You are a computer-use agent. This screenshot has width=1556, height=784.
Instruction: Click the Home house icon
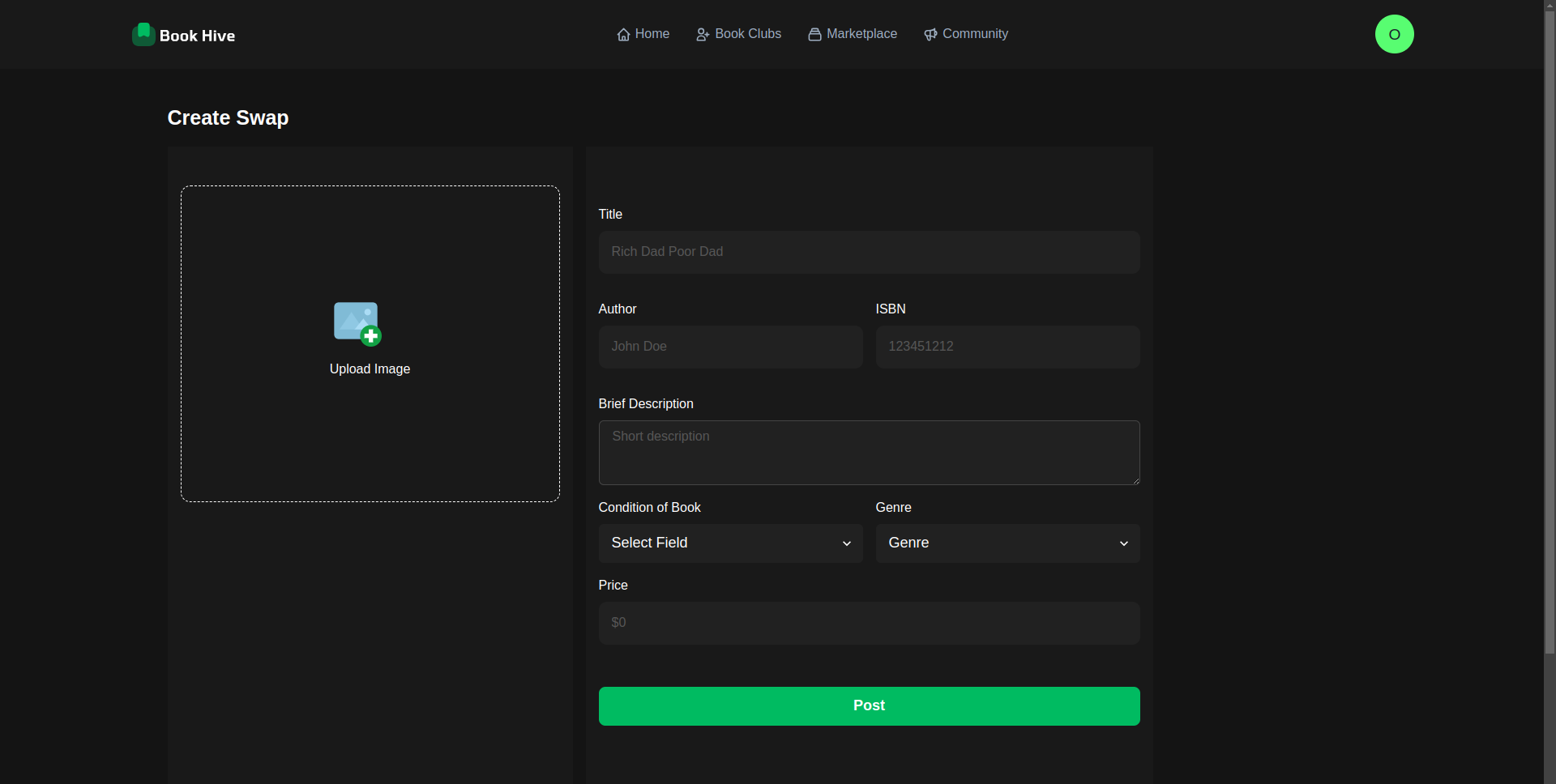(623, 34)
